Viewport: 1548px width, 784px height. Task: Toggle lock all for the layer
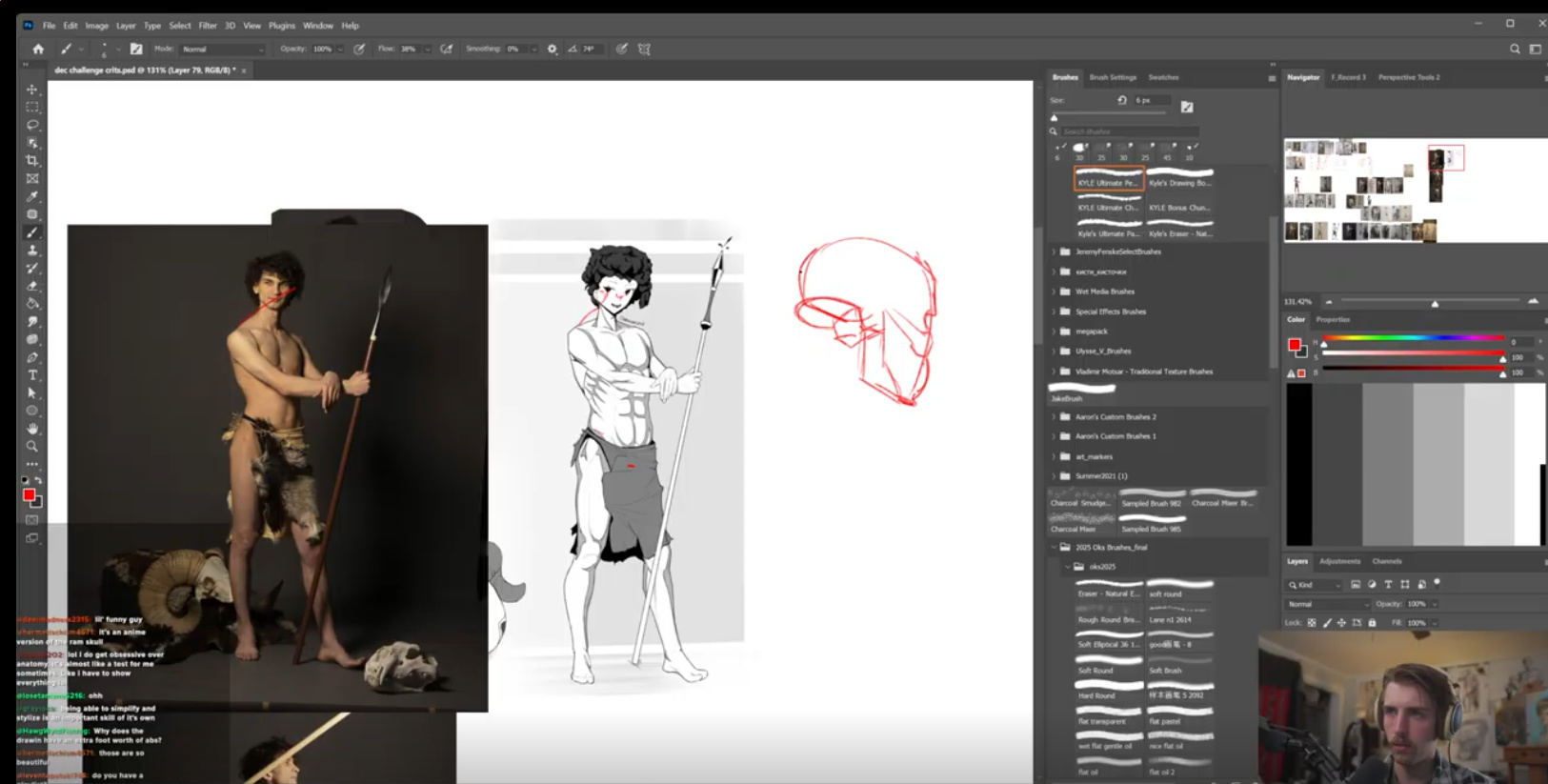(x=1372, y=623)
